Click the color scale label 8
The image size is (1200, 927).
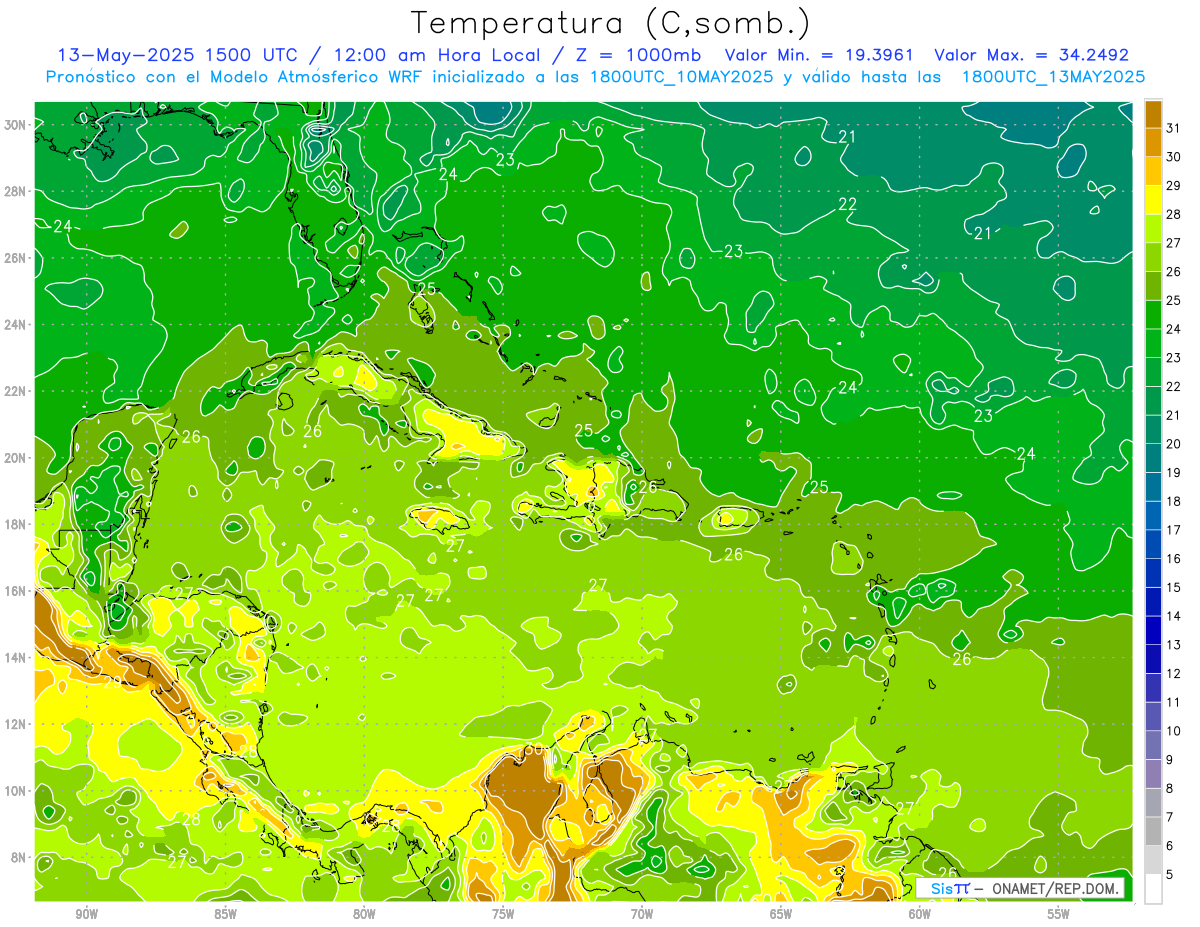point(1170,789)
